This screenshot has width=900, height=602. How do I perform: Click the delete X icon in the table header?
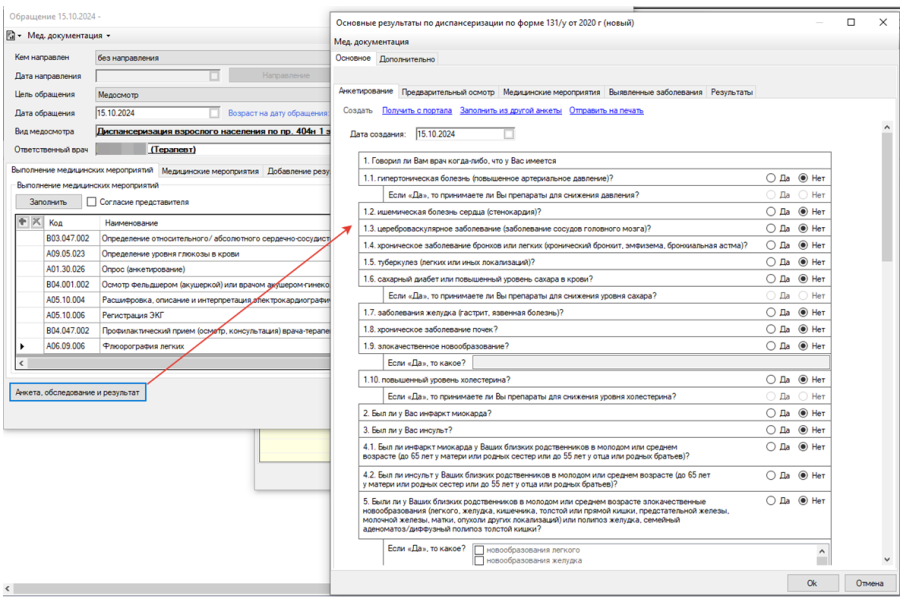click(x=36, y=222)
